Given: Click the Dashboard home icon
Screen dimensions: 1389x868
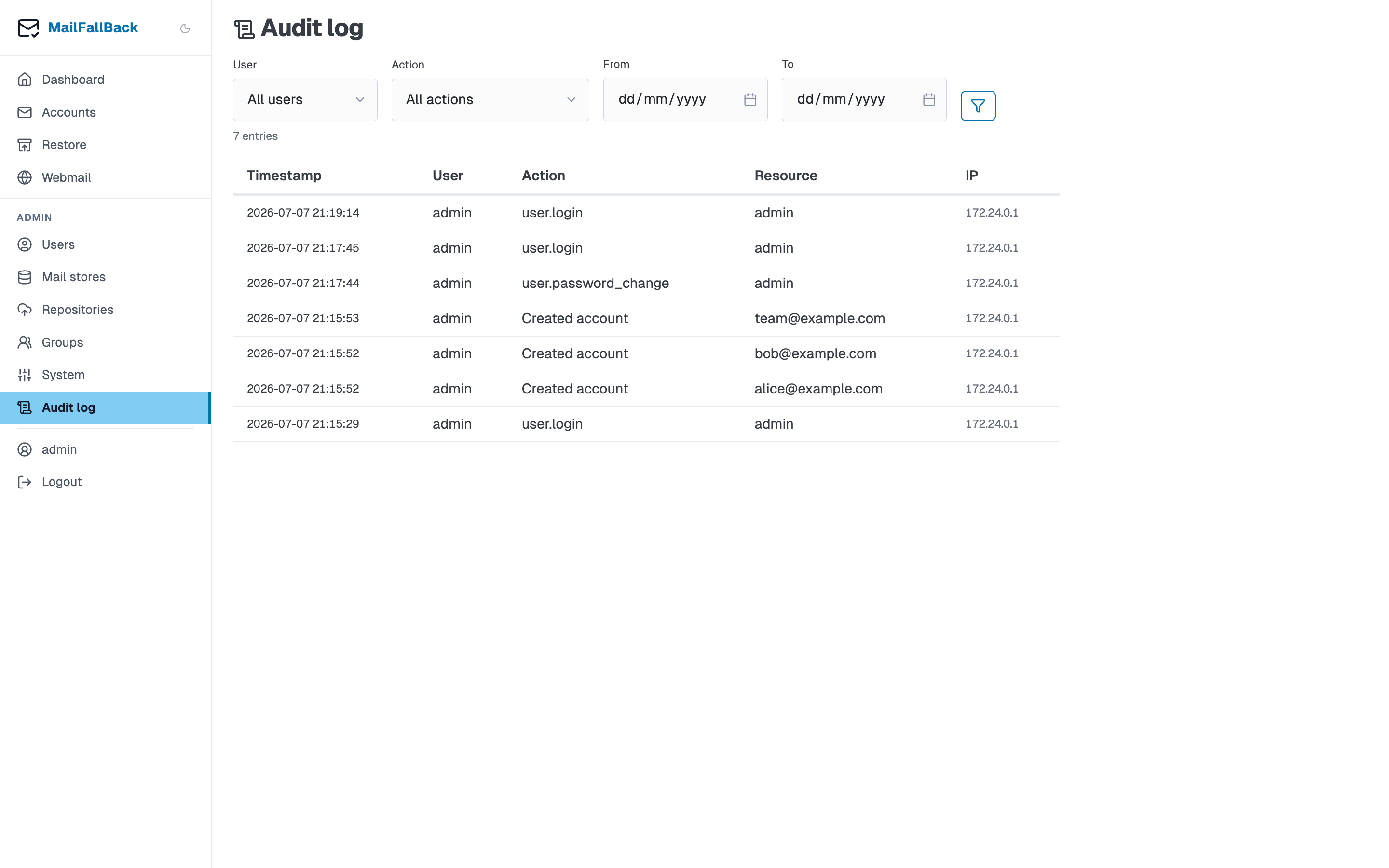Looking at the screenshot, I should pyautogui.click(x=25, y=79).
